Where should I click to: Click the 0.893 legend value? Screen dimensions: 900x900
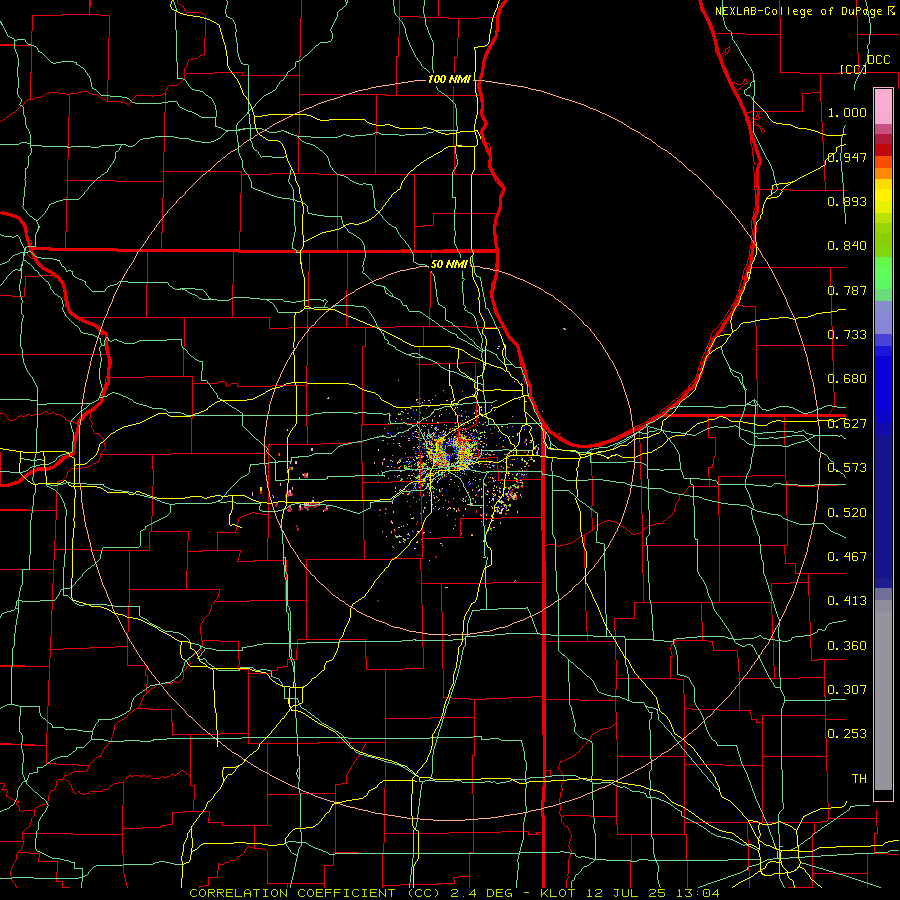[x=847, y=201]
